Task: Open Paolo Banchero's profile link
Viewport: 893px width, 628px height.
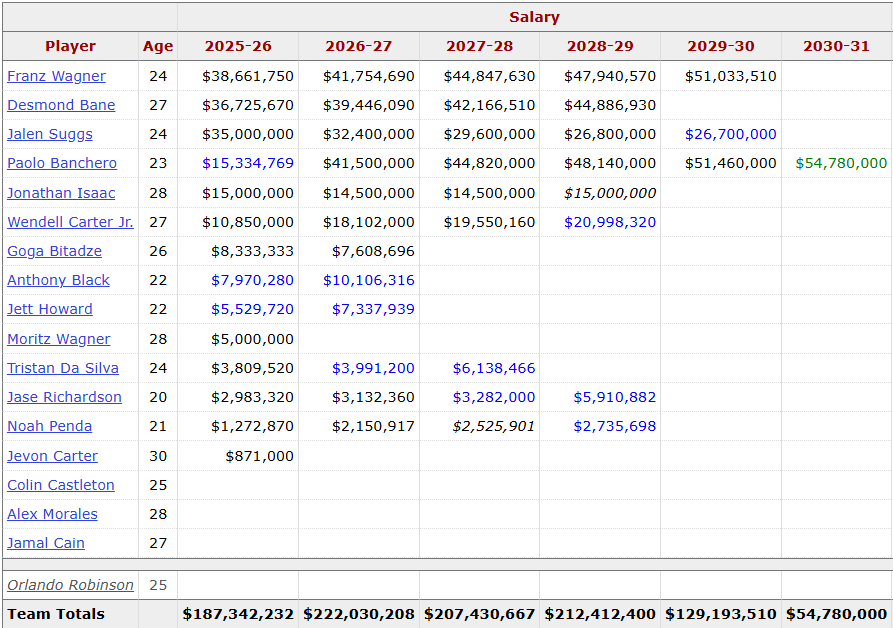Action: coord(62,163)
